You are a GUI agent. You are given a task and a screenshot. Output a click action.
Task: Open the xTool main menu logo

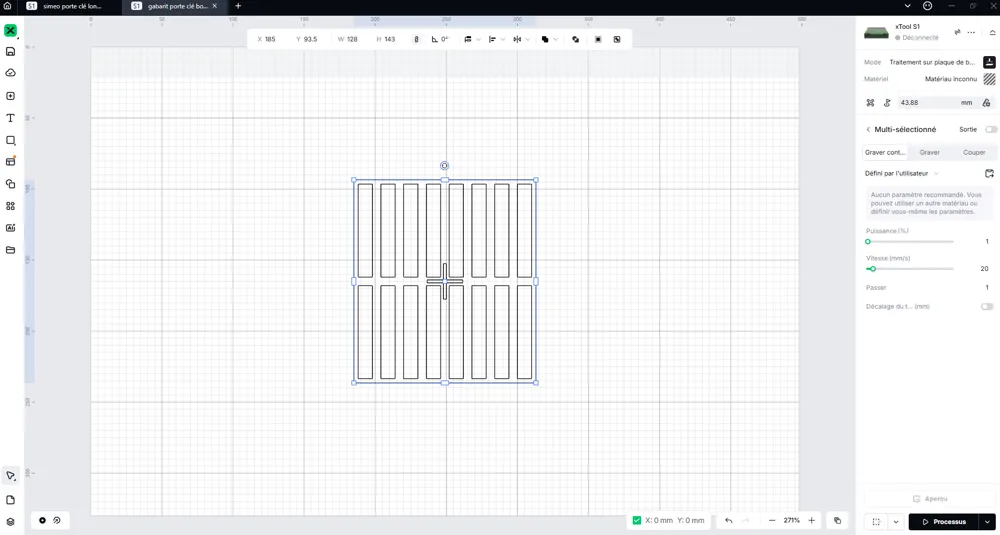[x=10, y=31]
